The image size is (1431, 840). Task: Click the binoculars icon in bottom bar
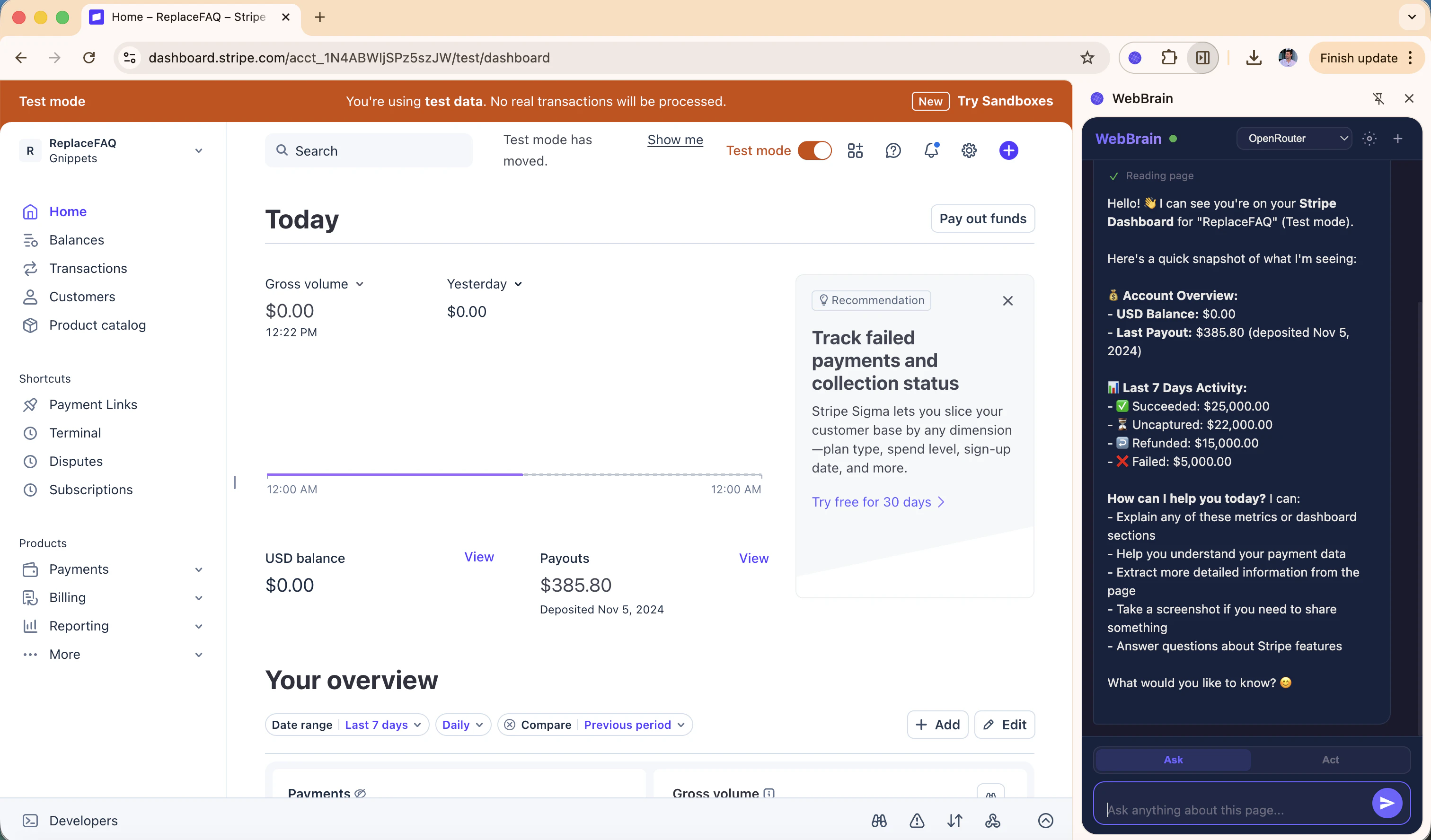tap(879, 821)
